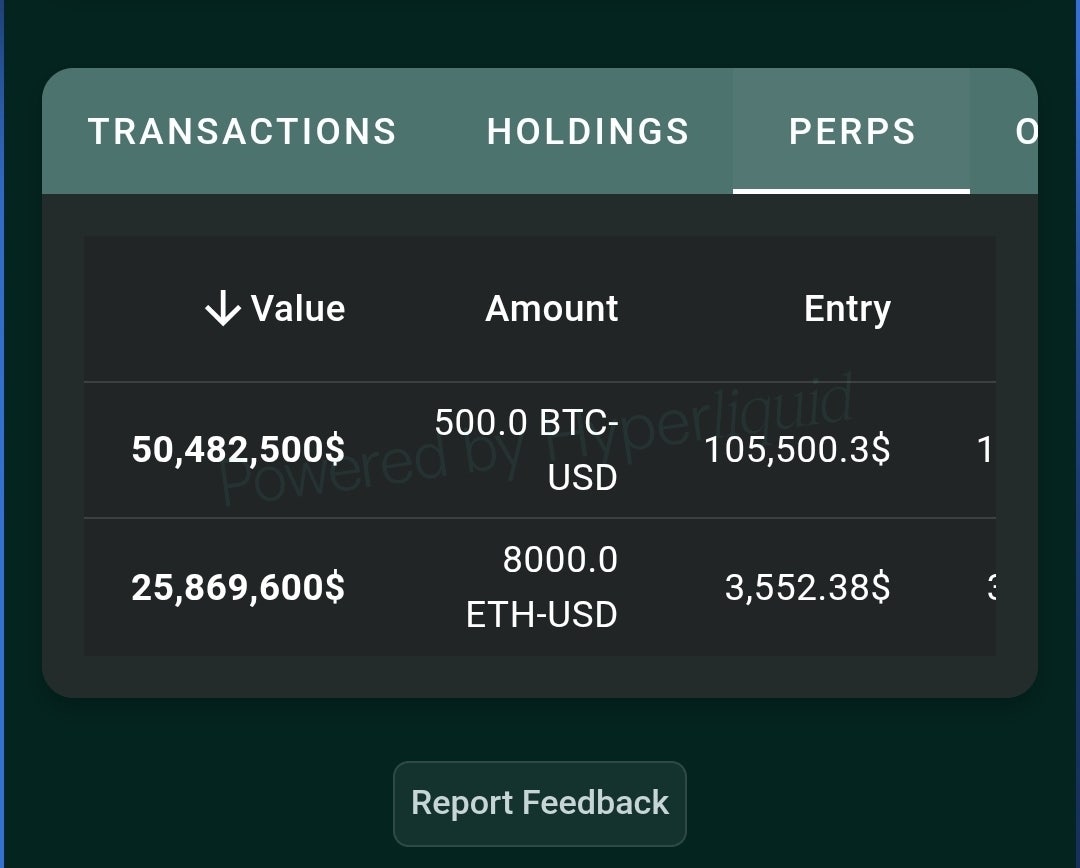This screenshot has width=1080, height=868.
Task: Click the 3,552.38$ entry price cell
Action: [807, 587]
